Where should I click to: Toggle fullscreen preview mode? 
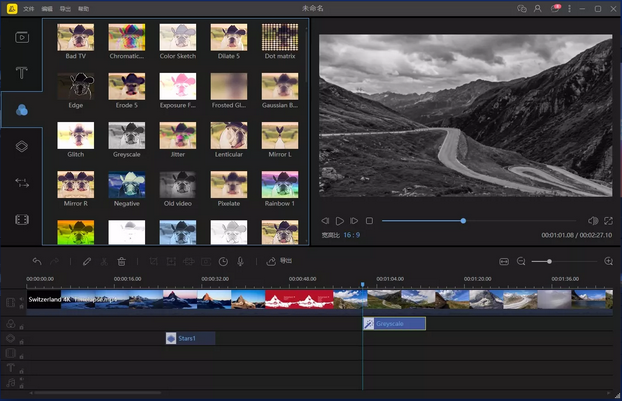608,220
